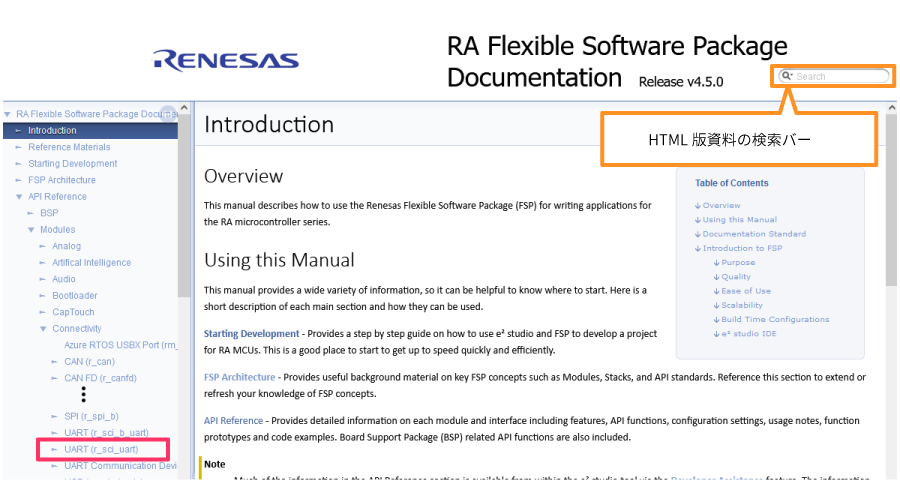Screen dimensions: 900x500
Task: Expand the BSP tree node
Action: tap(31, 213)
